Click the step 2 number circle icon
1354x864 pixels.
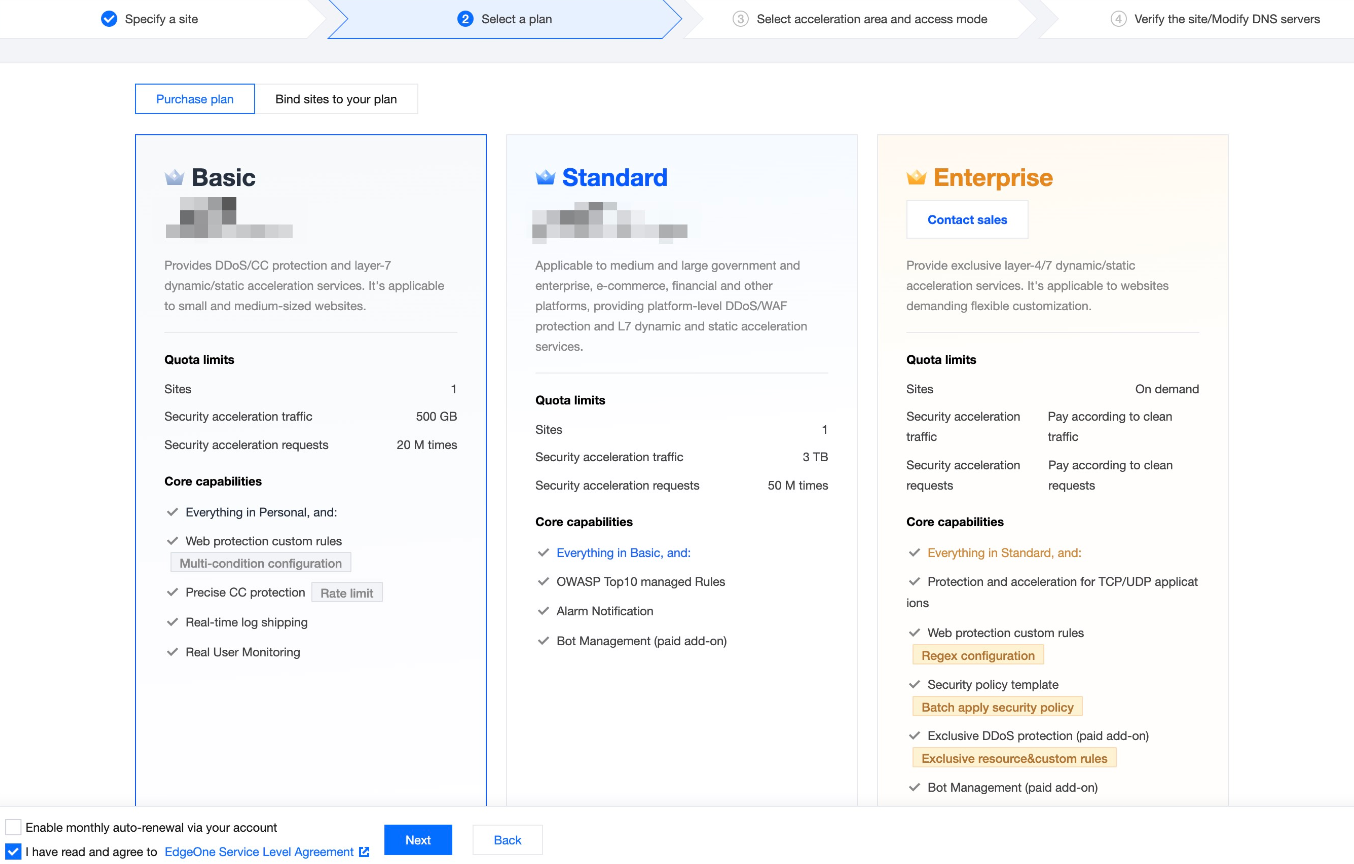pyautogui.click(x=465, y=19)
